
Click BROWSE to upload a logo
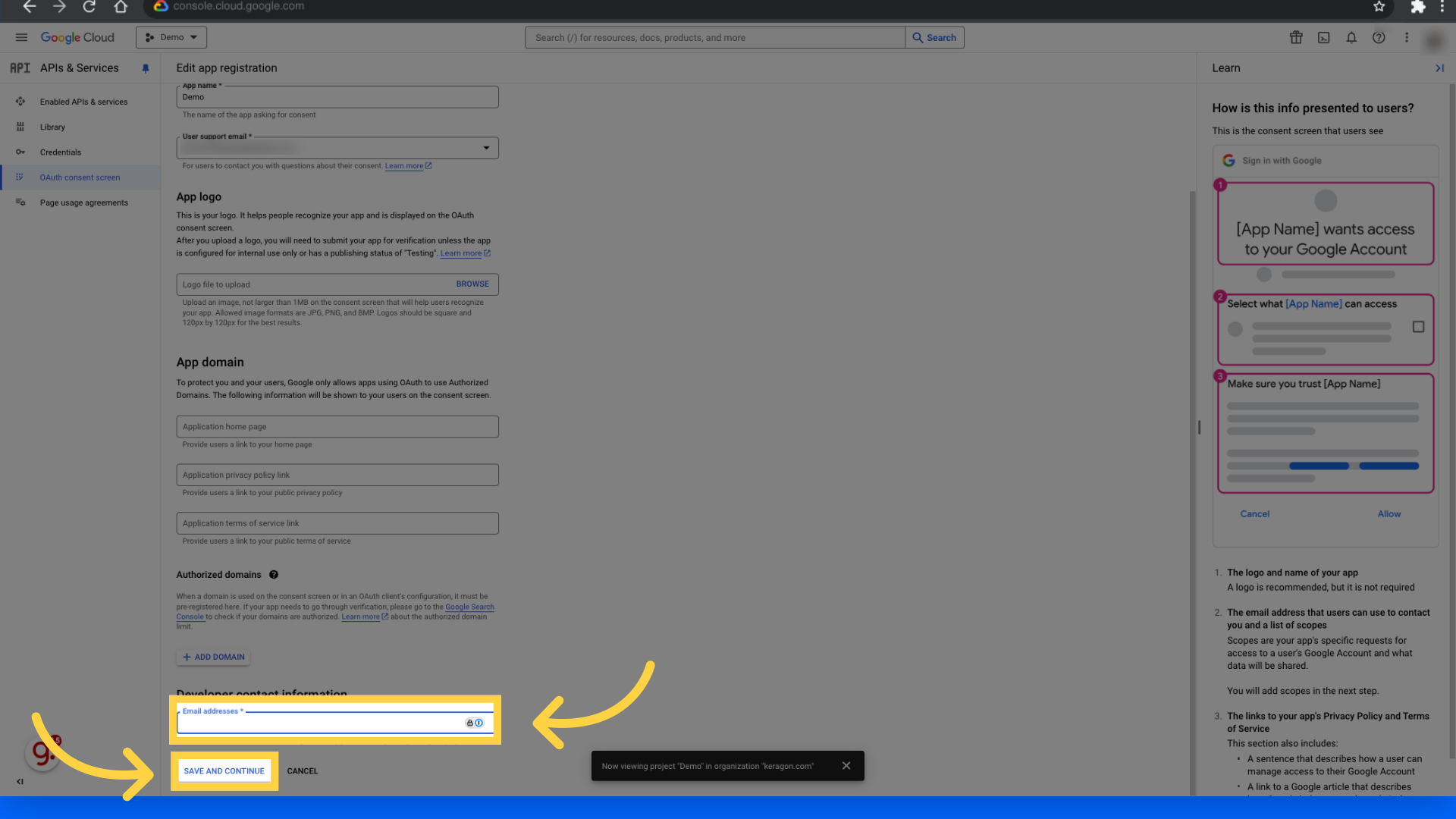(472, 284)
